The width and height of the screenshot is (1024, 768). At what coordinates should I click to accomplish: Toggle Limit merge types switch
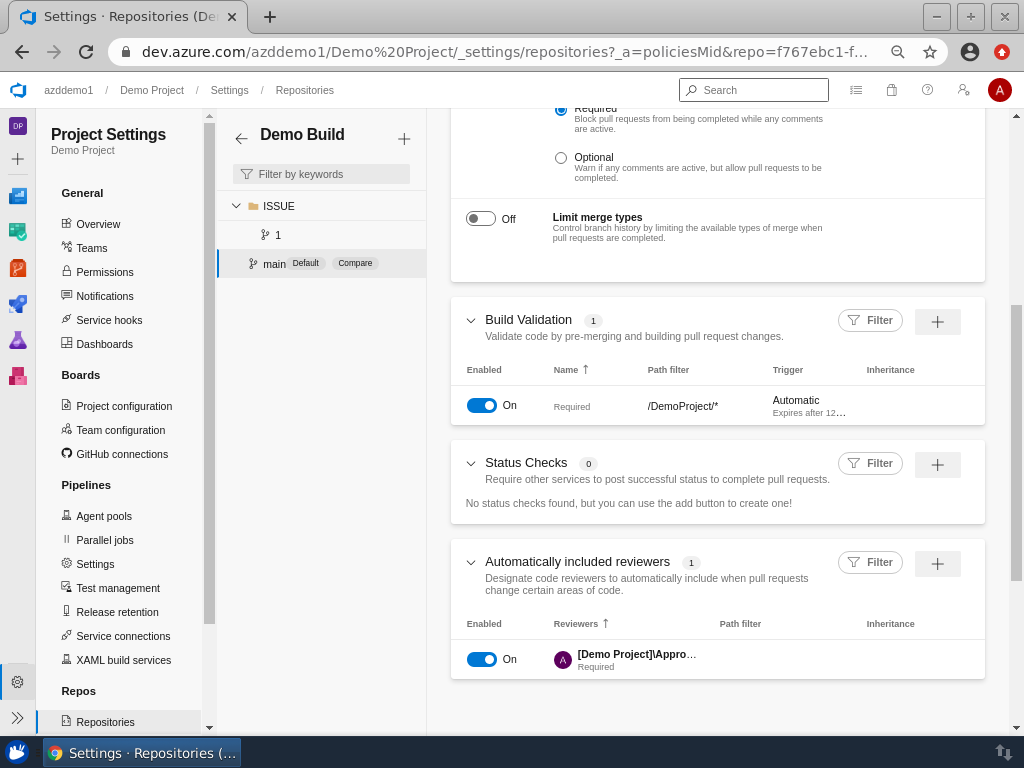[481, 219]
